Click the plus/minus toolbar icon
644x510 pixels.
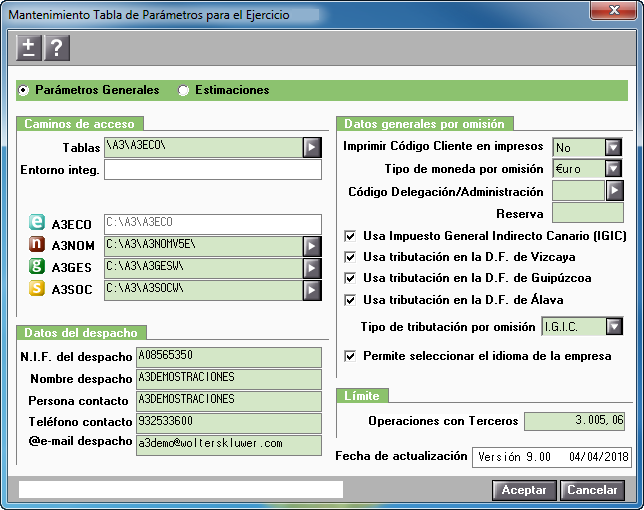coord(29,48)
